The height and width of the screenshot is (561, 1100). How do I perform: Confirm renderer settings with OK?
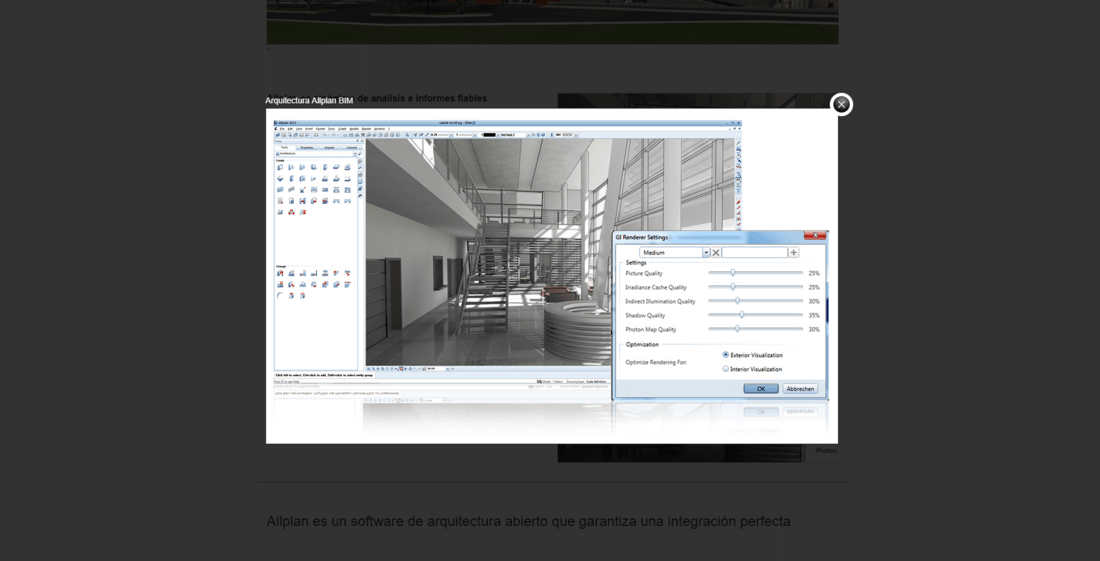(x=760, y=388)
